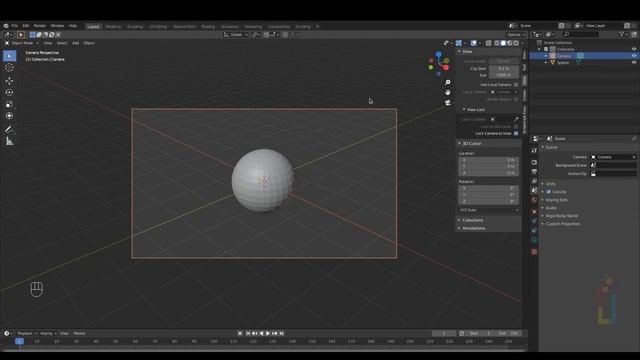Click the navigation gizmo Z axis

click(x=438, y=54)
